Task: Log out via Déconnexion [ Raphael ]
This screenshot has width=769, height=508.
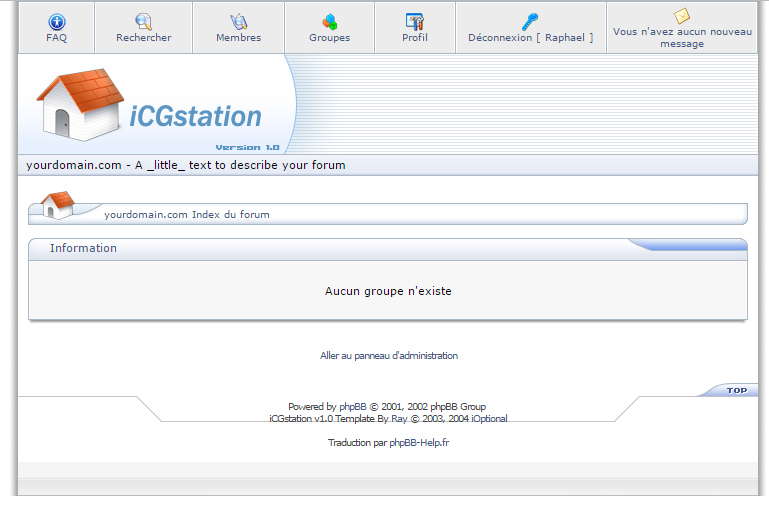Action: pos(531,38)
